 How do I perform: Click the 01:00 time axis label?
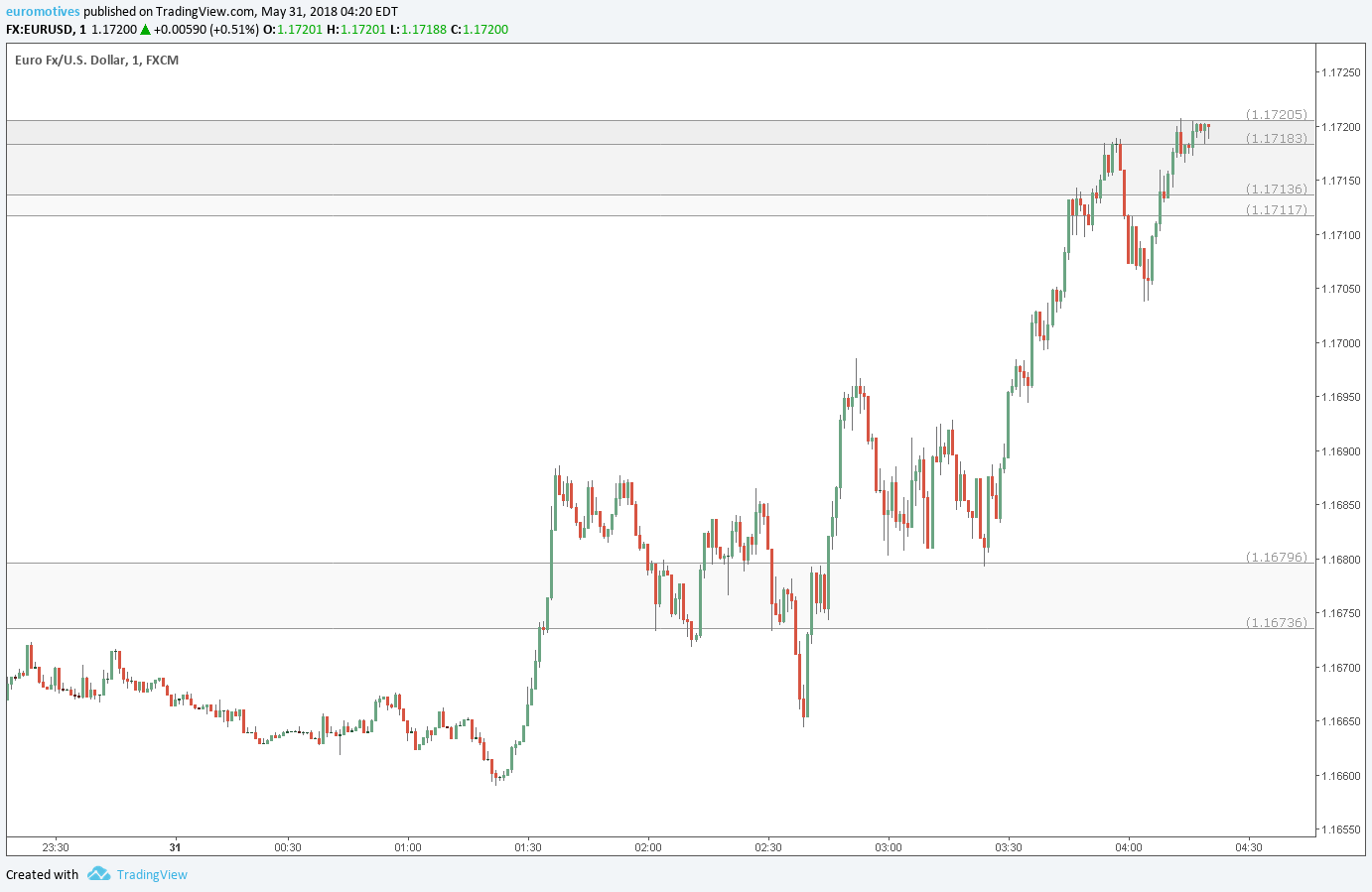(408, 847)
